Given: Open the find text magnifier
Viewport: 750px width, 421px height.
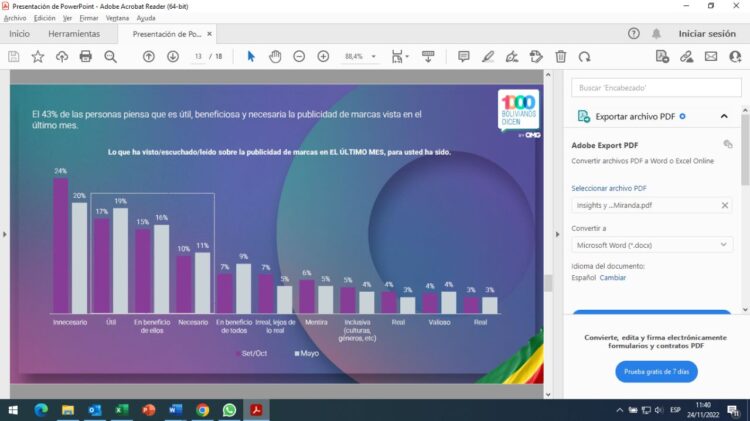Looking at the screenshot, I should (110, 56).
